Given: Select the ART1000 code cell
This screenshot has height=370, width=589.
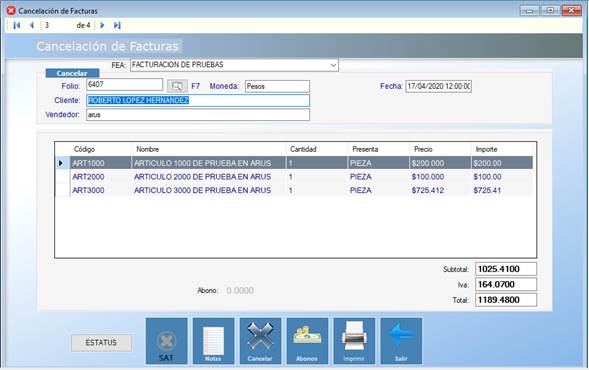Looking at the screenshot, I should (x=101, y=163).
